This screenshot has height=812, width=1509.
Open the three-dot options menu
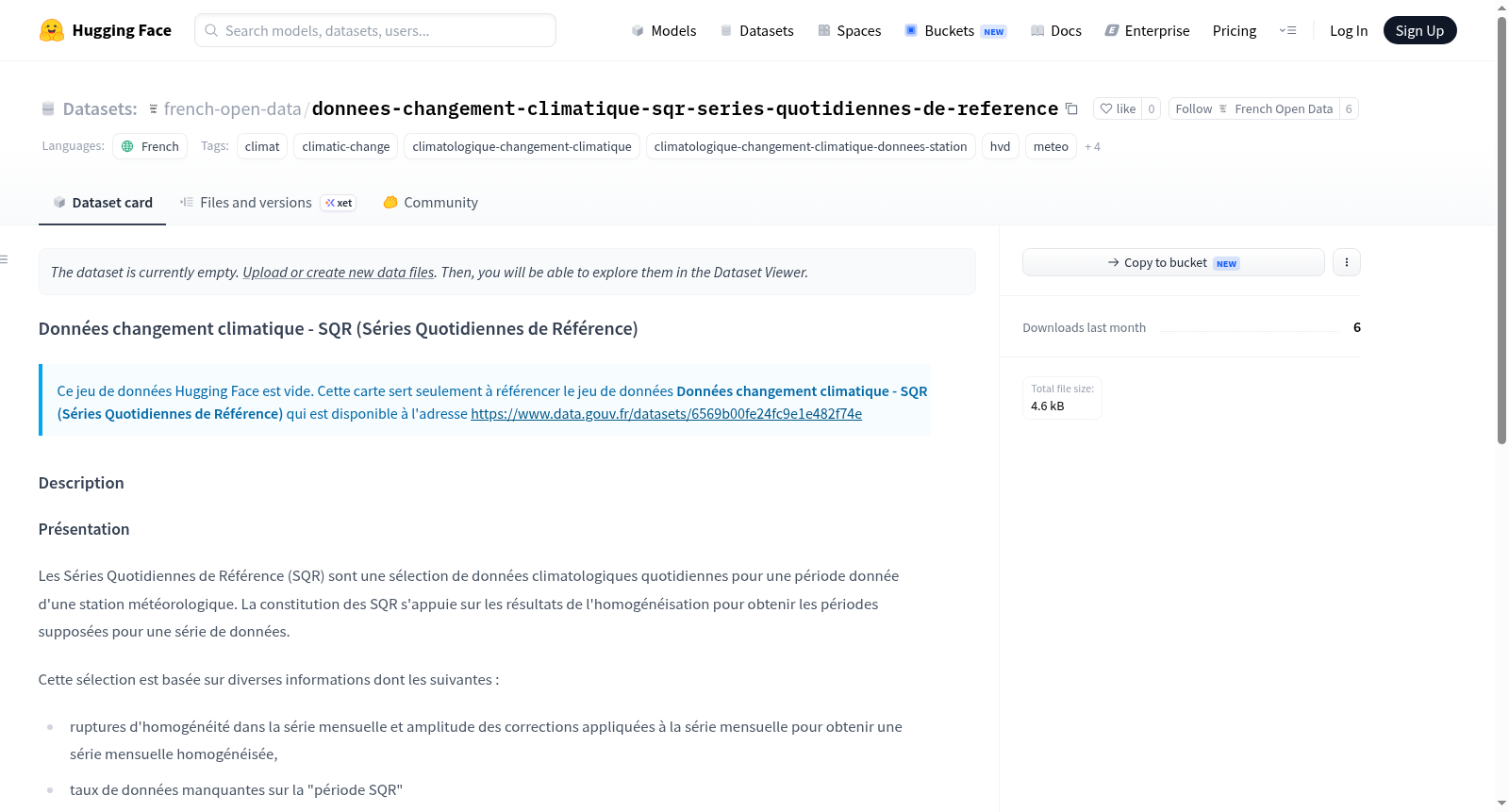pos(1347,262)
